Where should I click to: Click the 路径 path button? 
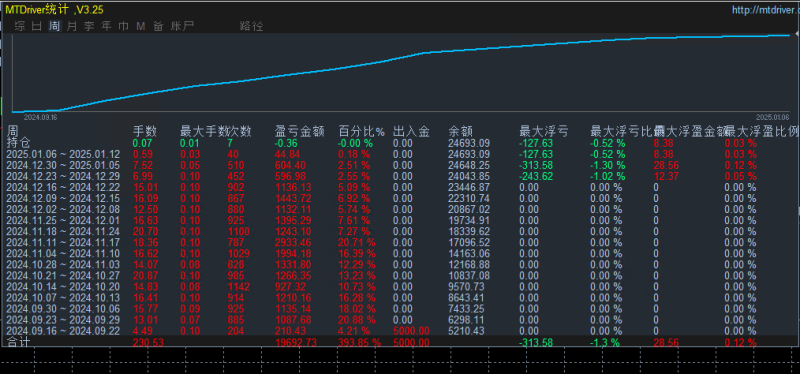click(x=252, y=26)
